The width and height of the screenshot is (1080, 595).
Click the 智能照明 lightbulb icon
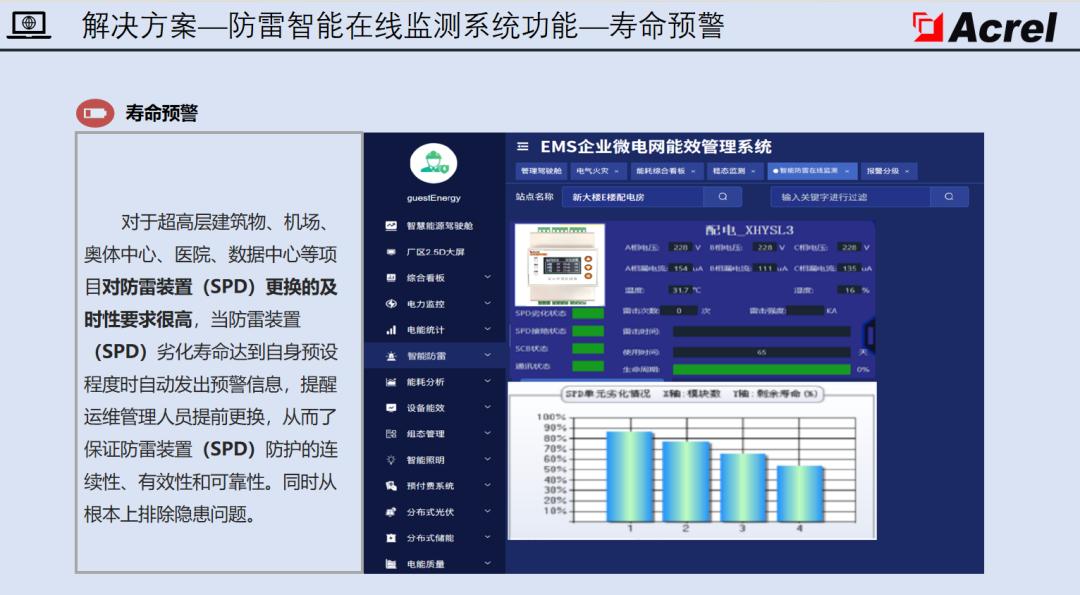(x=391, y=460)
